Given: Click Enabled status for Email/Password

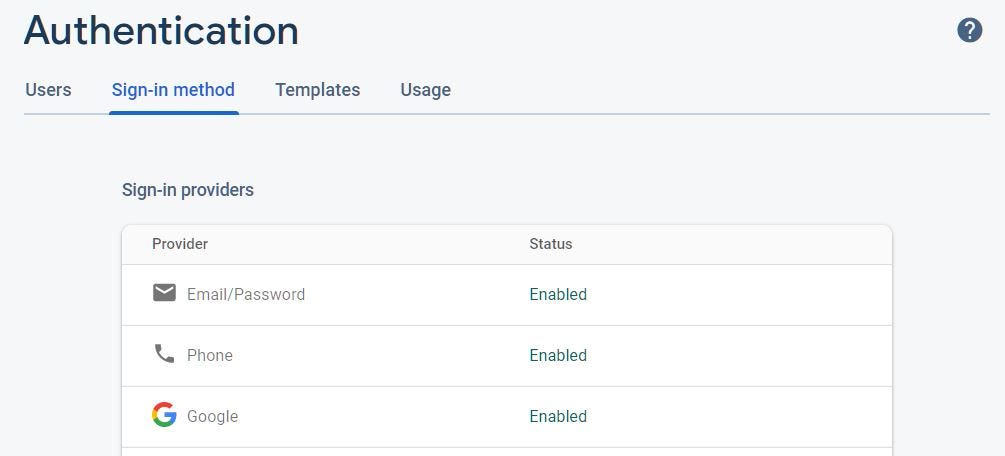Looking at the screenshot, I should pyautogui.click(x=558, y=294).
